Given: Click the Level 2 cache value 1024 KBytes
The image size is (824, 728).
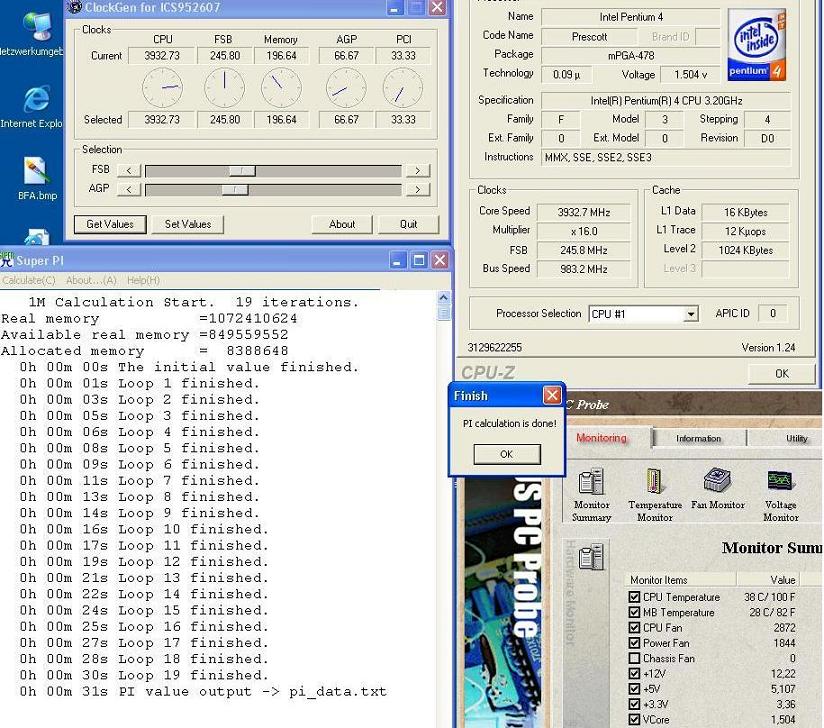Looking at the screenshot, I should point(745,250).
